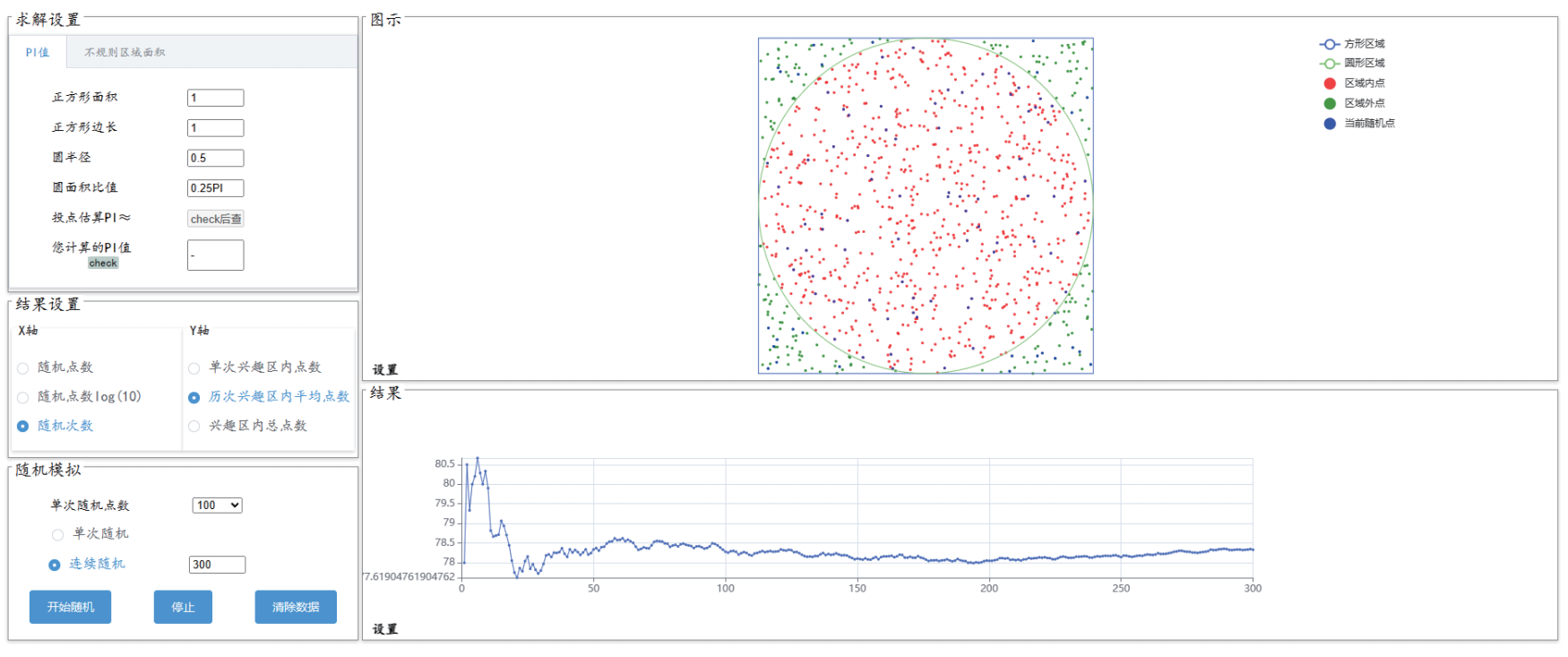Click the 清除数据 button
The image size is (1568, 657).
point(296,607)
